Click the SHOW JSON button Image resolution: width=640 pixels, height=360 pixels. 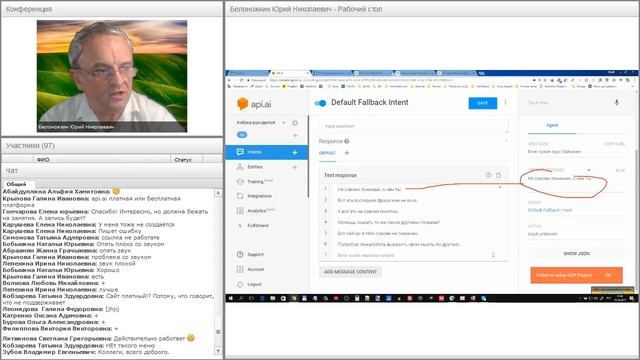point(576,253)
